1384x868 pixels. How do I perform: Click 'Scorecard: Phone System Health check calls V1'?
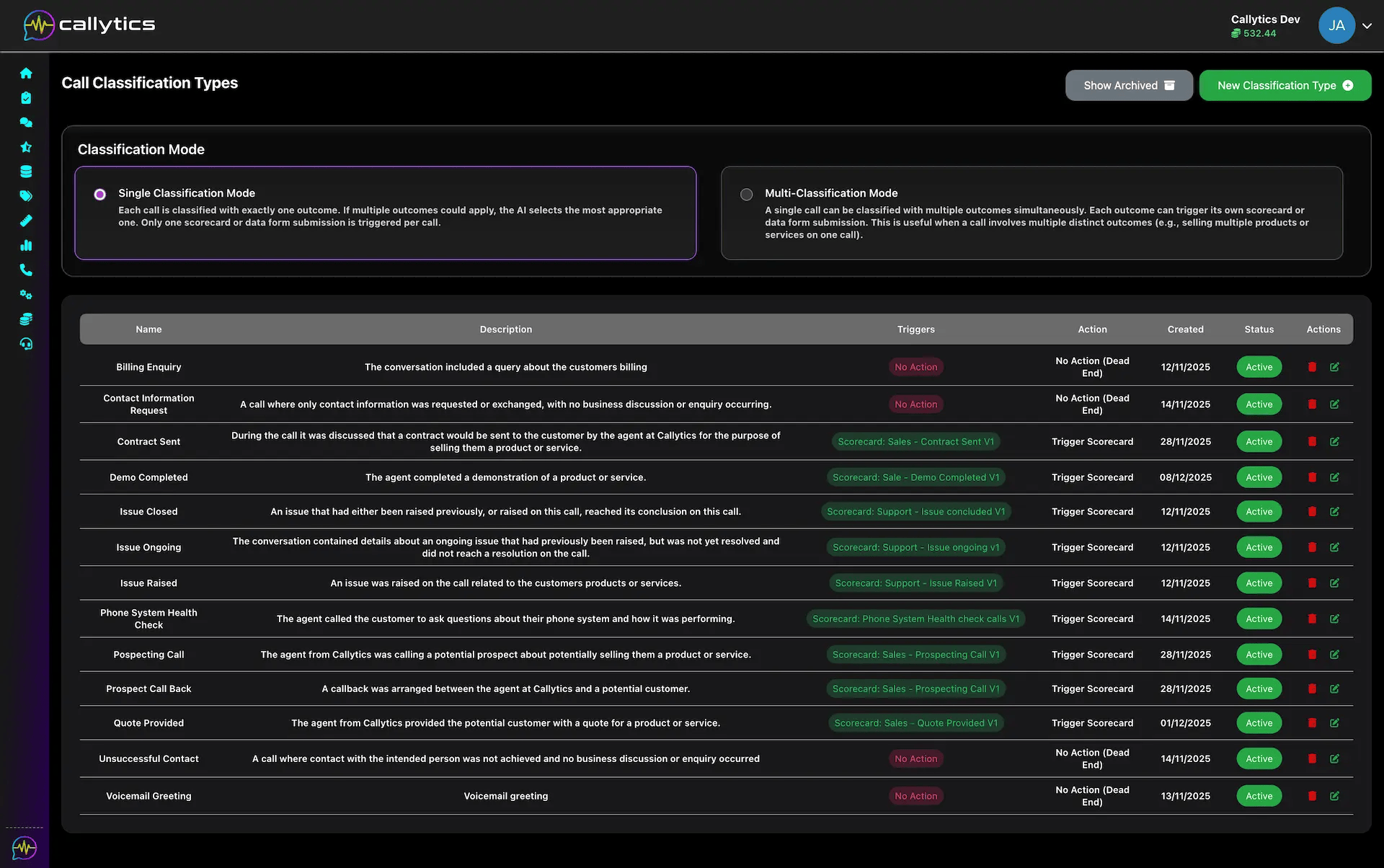[915, 619]
